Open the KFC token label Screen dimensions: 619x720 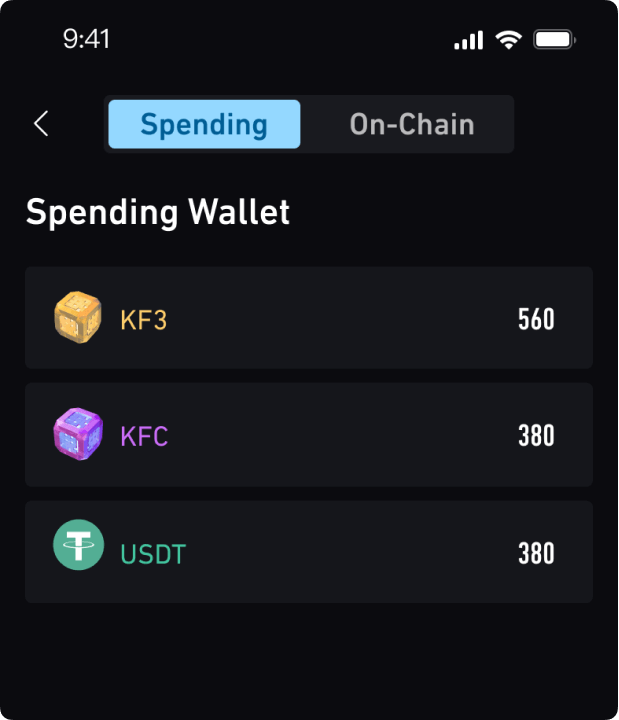(x=145, y=437)
